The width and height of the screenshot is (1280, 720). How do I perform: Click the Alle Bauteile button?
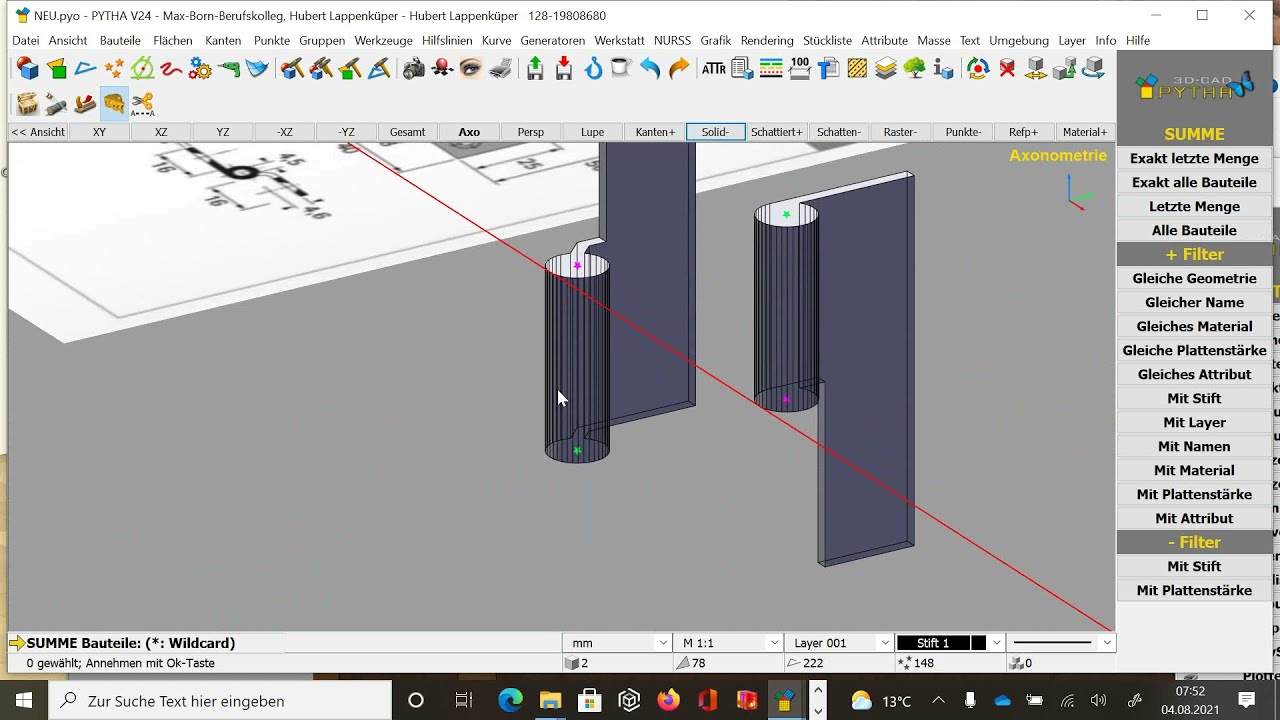click(x=1194, y=230)
